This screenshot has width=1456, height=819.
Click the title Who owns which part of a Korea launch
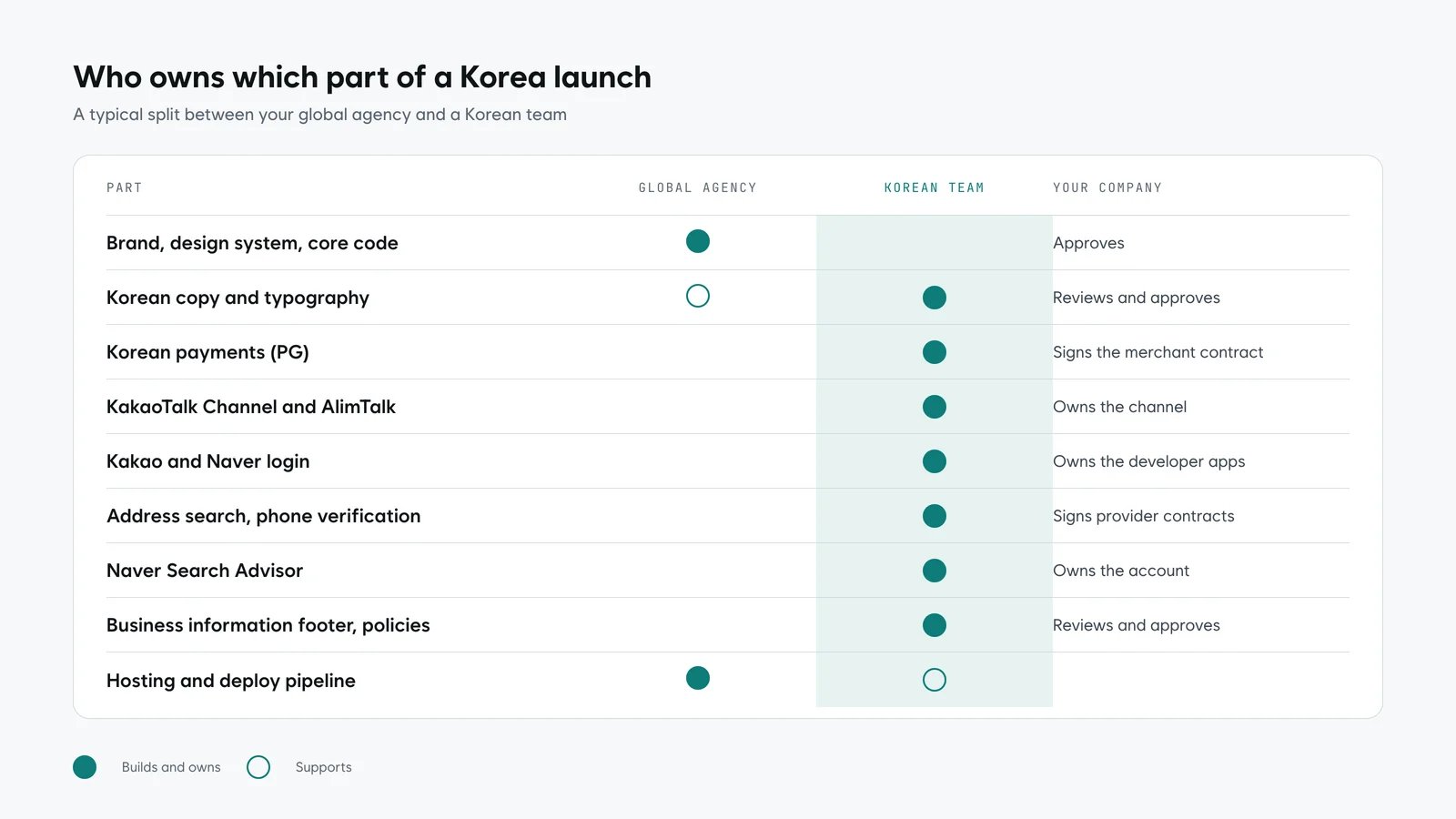pyautogui.click(x=362, y=77)
